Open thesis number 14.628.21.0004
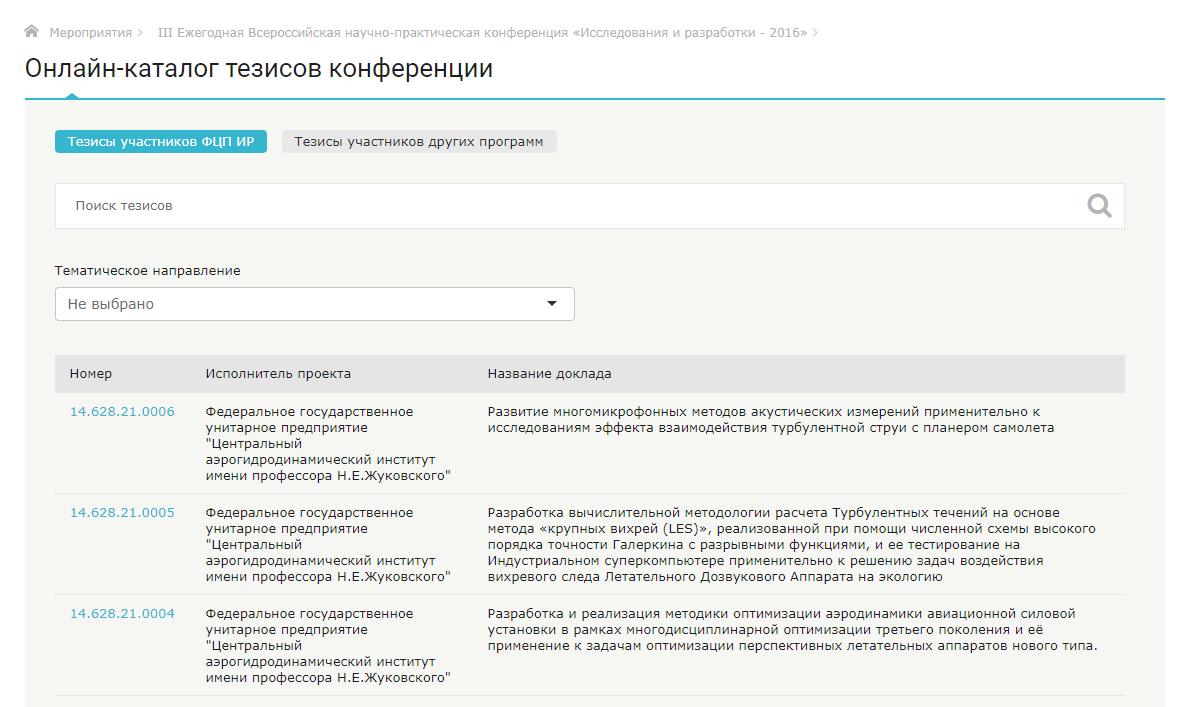Image resolution: width=1187 pixels, height=707 pixels. 122,614
